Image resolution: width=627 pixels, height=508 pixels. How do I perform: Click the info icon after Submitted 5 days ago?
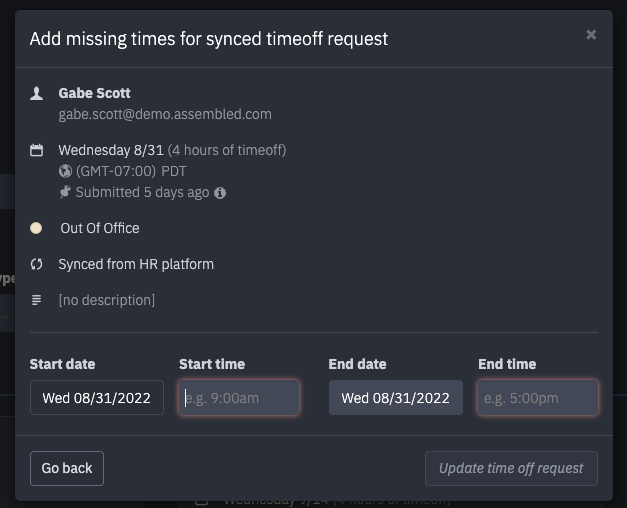[x=220, y=193]
